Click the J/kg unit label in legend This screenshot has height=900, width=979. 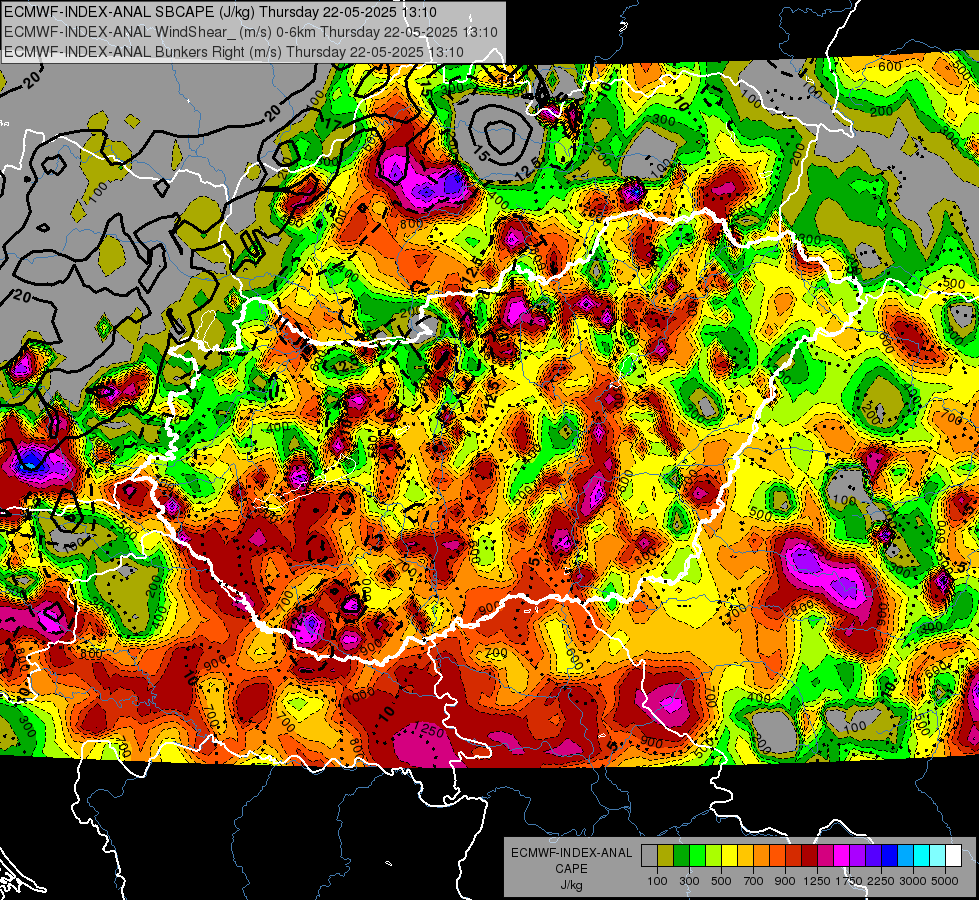(x=571, y=885)
